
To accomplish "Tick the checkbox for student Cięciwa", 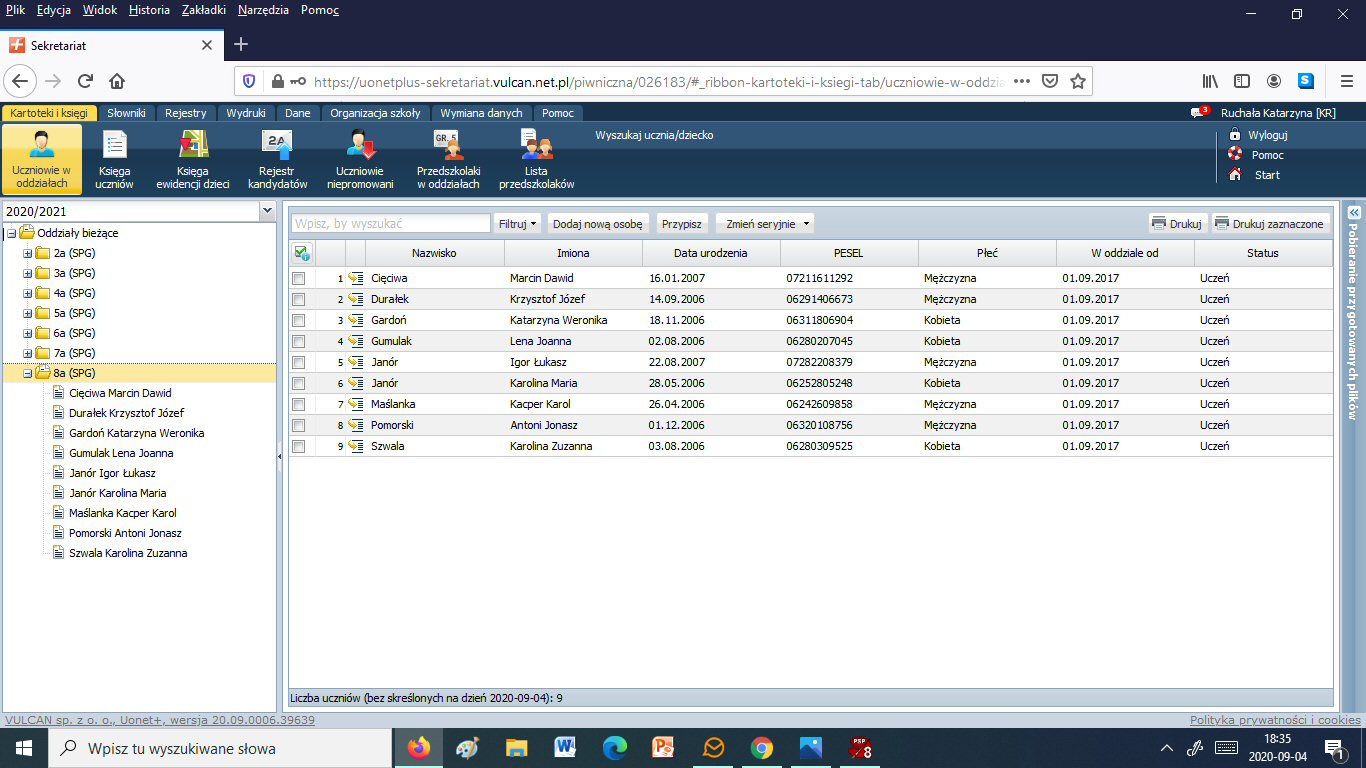I will 298,278.
